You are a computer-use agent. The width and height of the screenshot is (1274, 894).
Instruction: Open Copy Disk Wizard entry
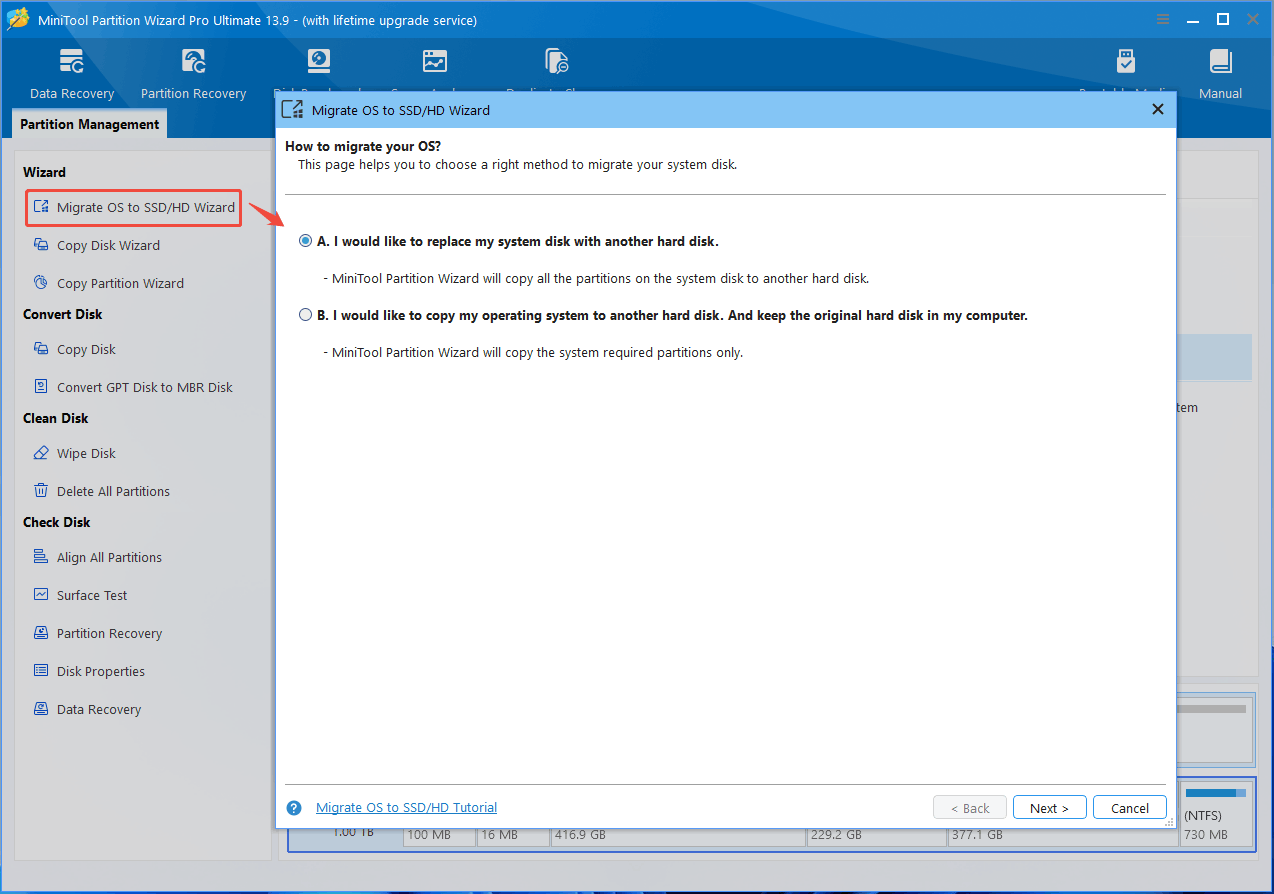coord(108,245)
